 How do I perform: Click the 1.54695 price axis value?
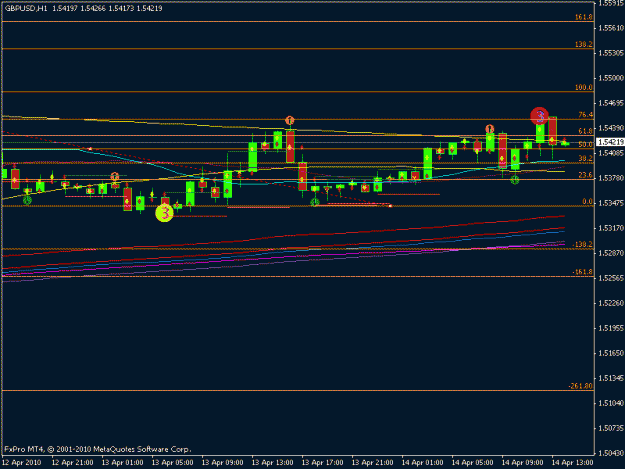tap(611, 103)
